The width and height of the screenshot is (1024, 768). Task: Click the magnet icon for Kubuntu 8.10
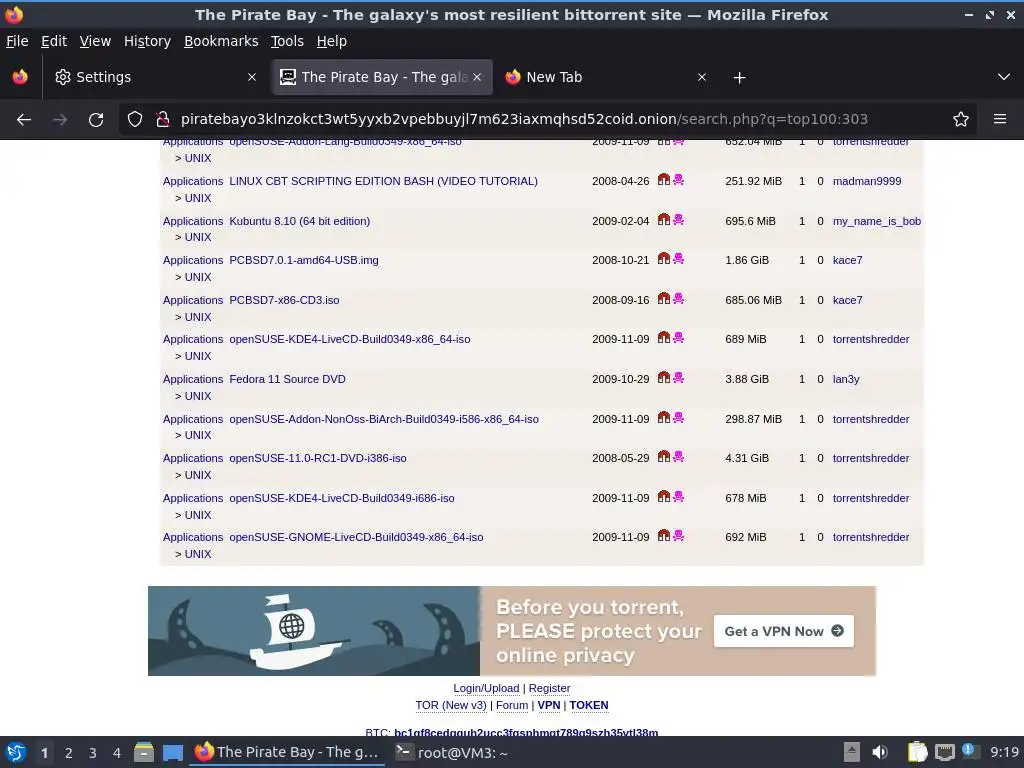point(664,219)
